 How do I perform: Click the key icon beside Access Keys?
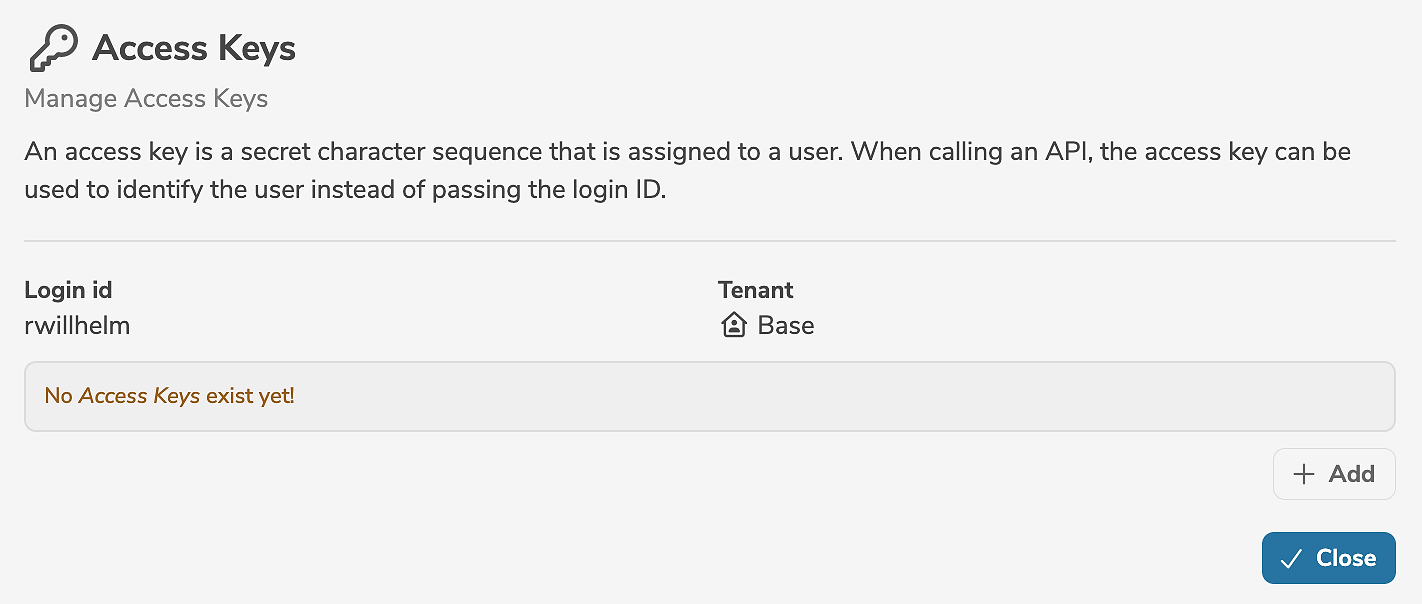click(52, 49)
